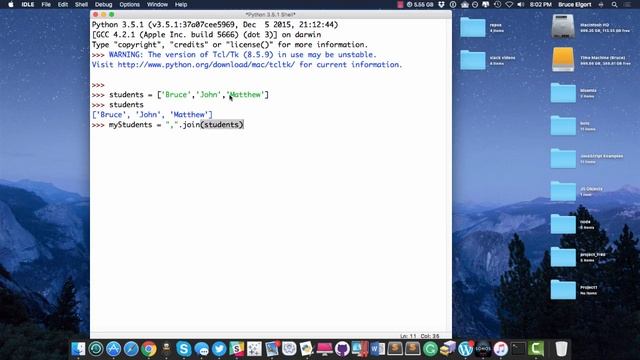Screen dimensions: 640x360
Task: Launch Microsoft Word from the Dock
Action: [x=377, y=349]
